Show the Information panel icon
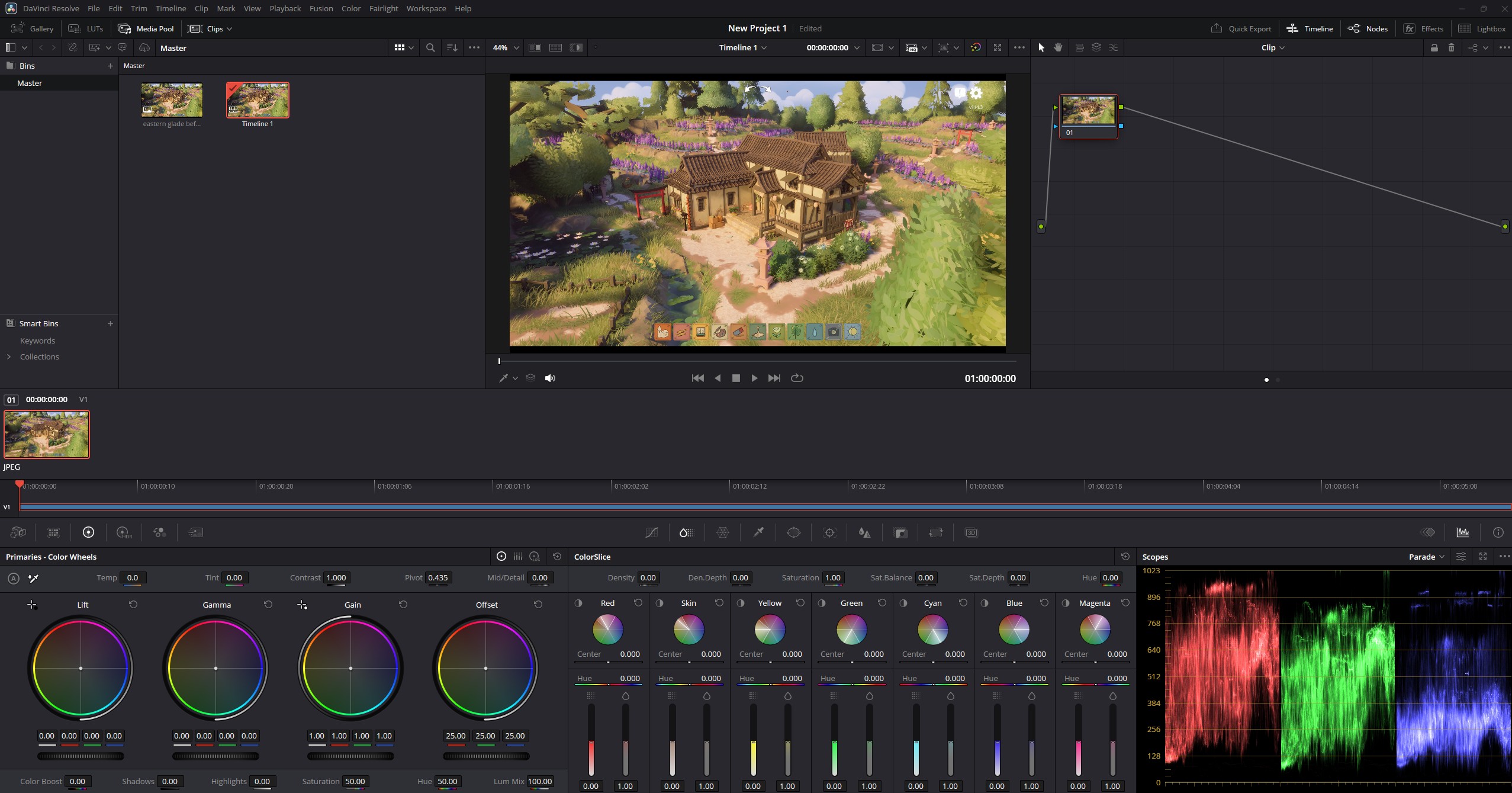Image resolution: width=1512 pixels, height=793 pixels. pos(1498,532)
